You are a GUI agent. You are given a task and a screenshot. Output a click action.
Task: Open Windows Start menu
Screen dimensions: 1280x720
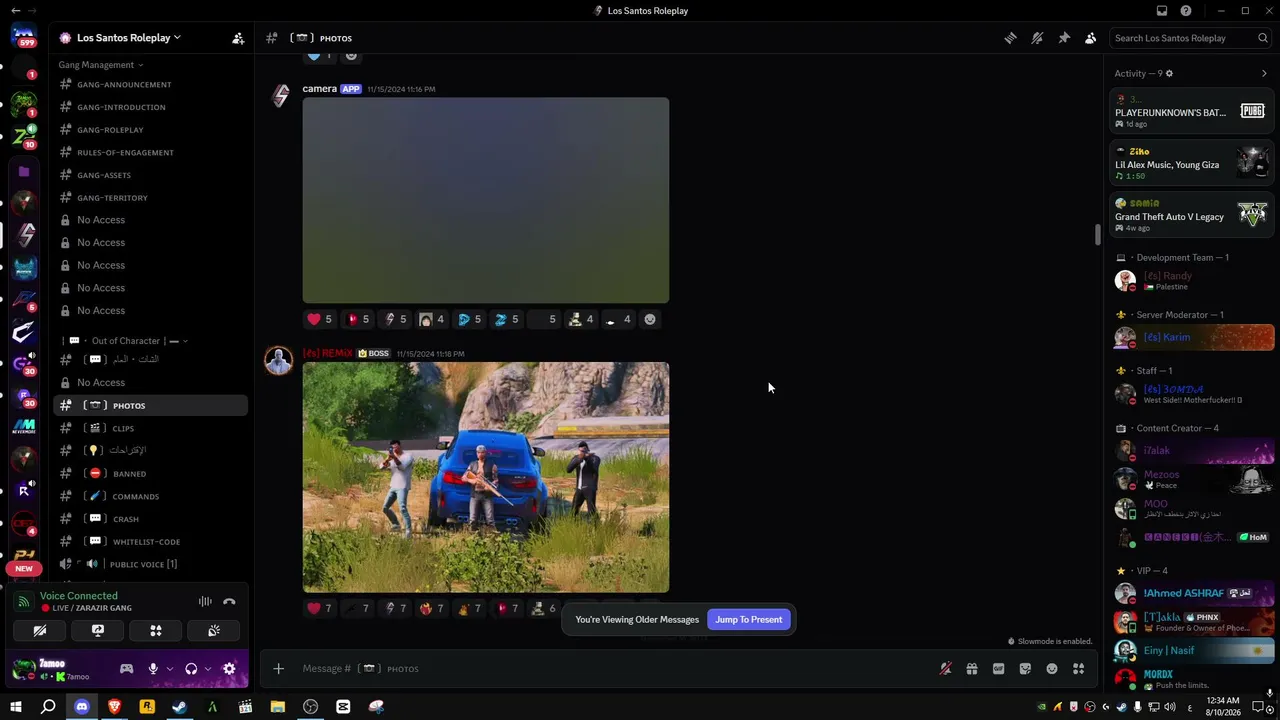16,707
